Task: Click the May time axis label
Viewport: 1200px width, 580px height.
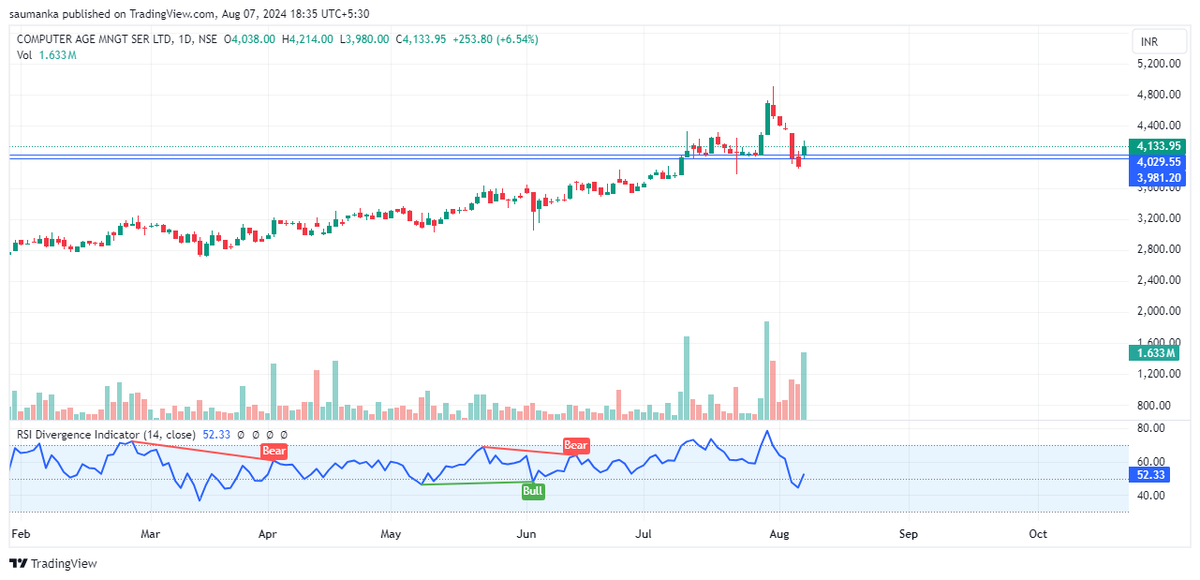Action: pos(391,535)
